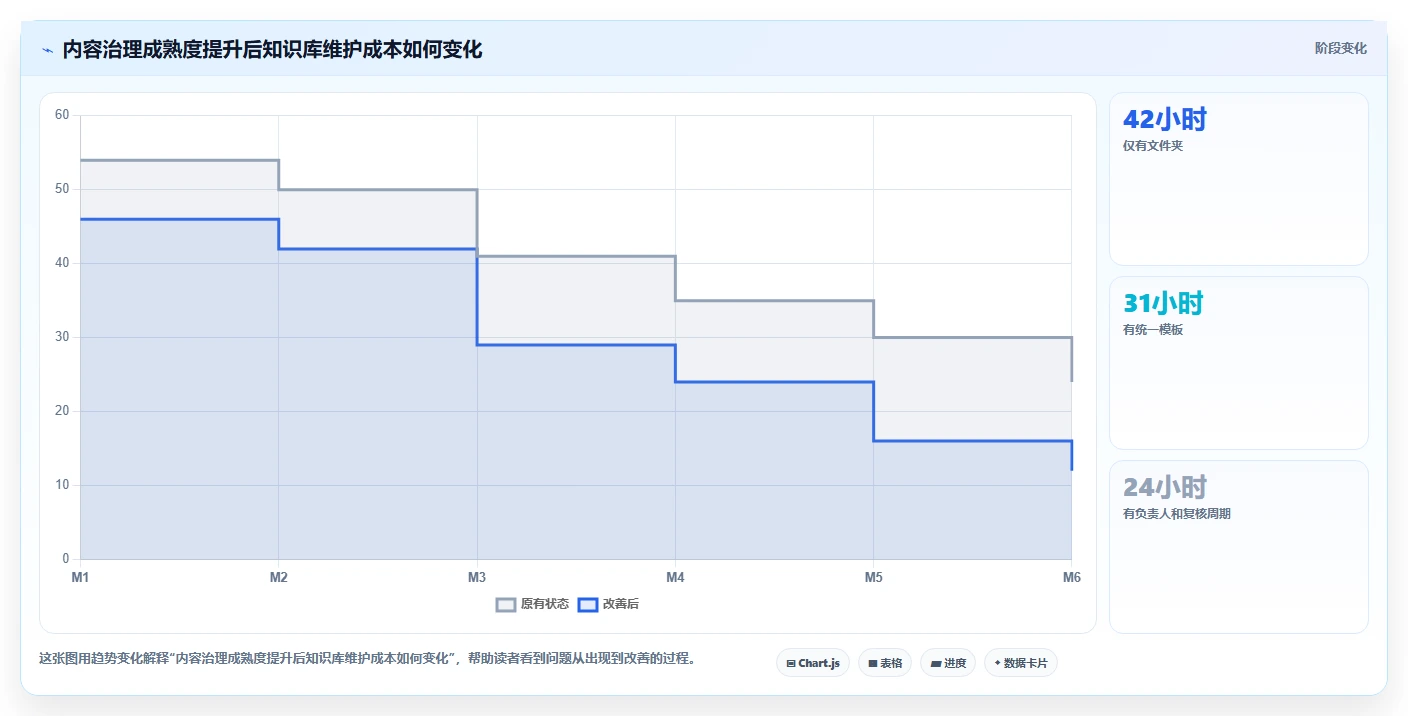This screenshot has width=1408, height=716.
Task: Toggle the 原有状态 legend series
Action: 533,604
